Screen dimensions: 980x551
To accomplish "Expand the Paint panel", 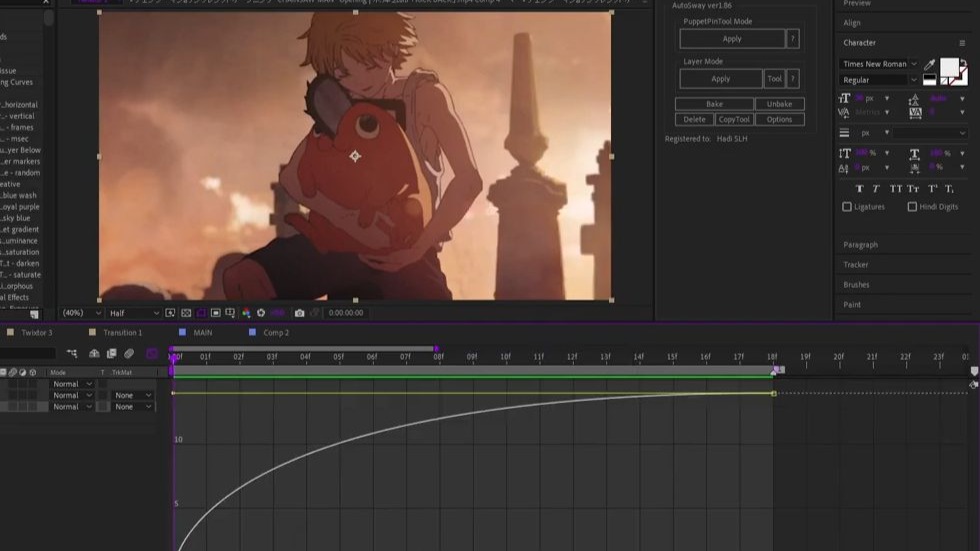I will 852,305.
